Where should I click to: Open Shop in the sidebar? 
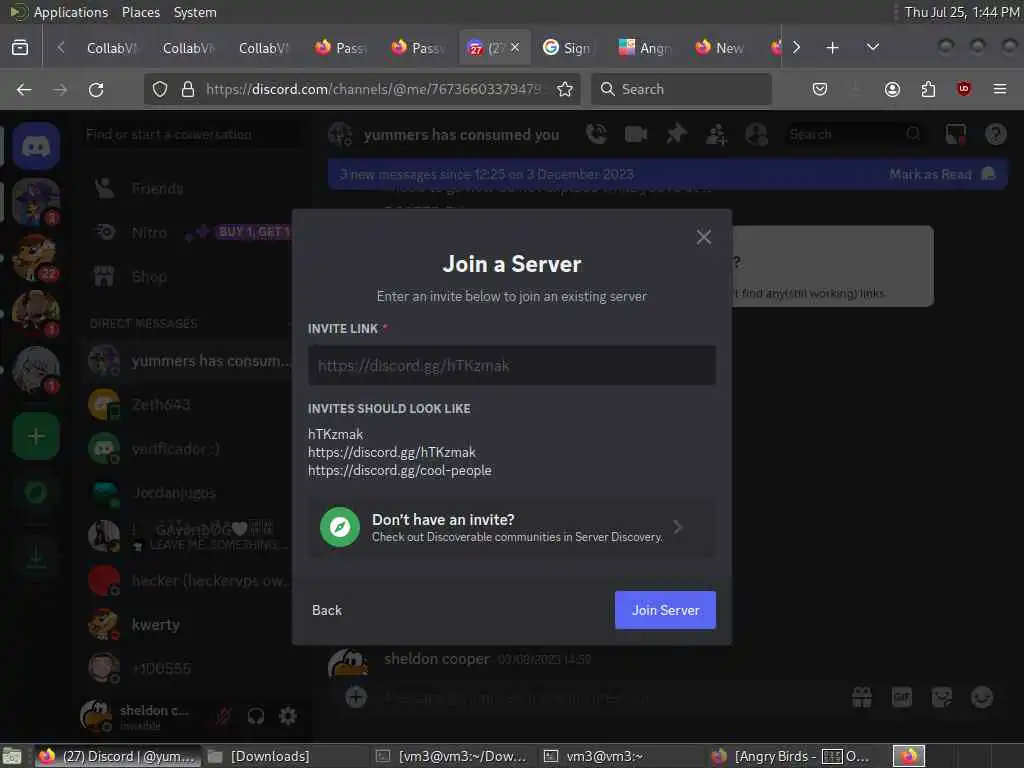189,277
